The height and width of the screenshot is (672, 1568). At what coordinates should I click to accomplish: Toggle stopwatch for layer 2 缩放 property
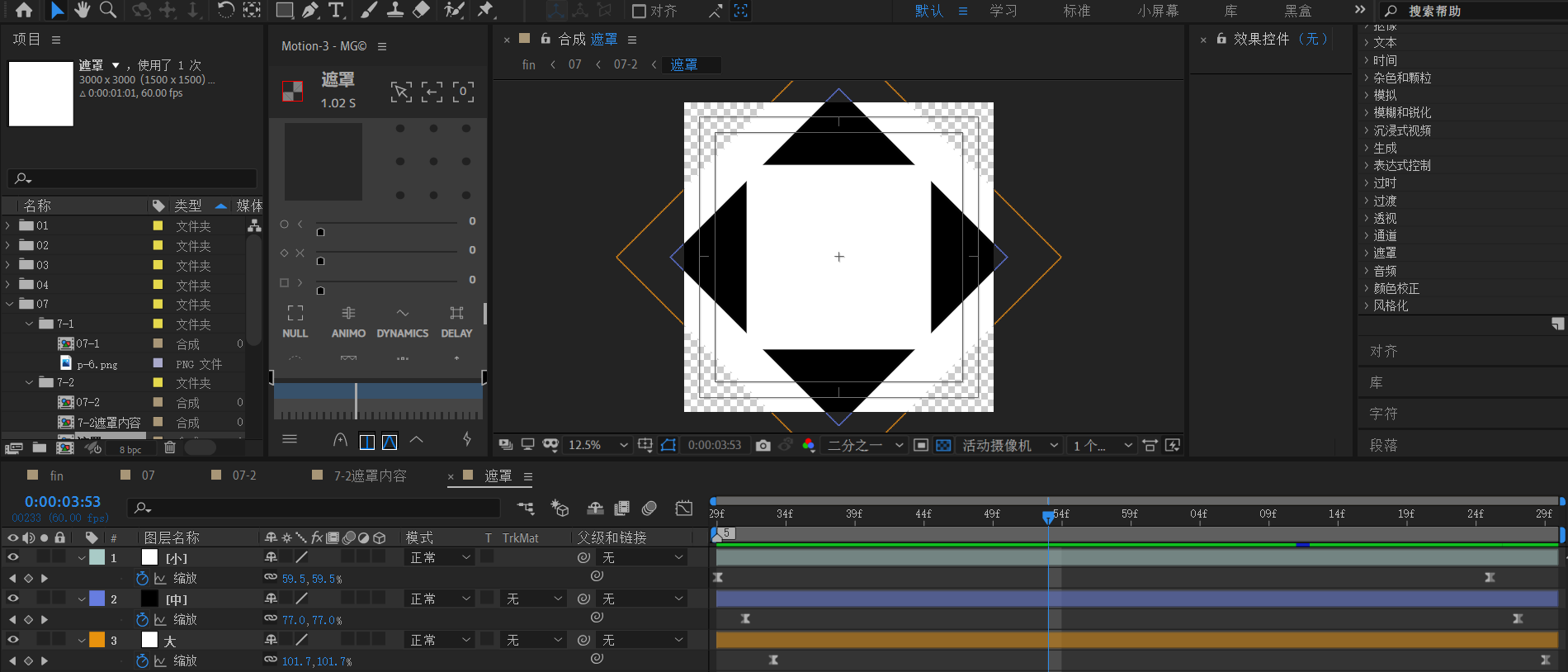tap(142, 619)
